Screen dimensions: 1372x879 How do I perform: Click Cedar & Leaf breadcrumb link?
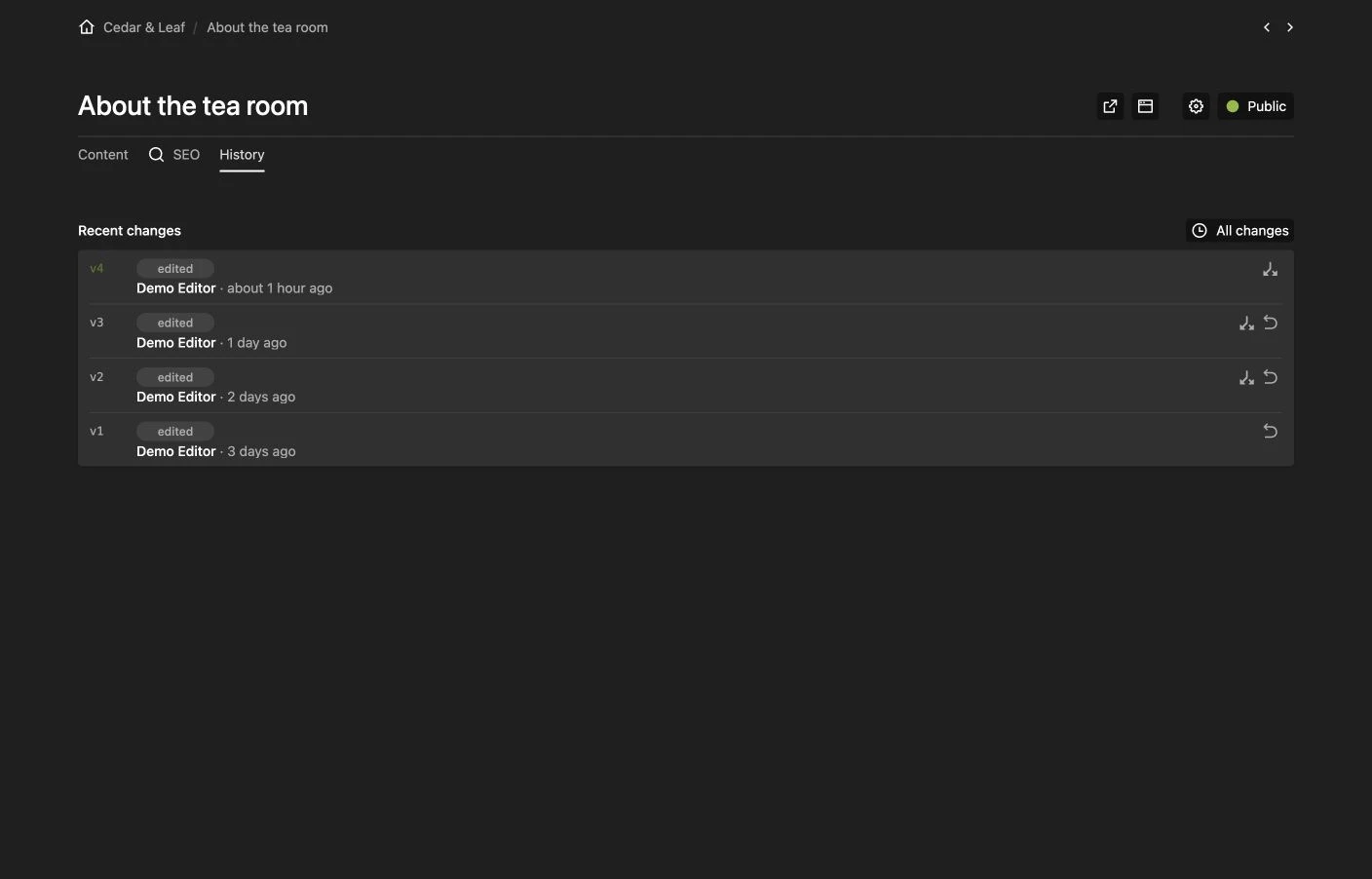coord(144,27)
